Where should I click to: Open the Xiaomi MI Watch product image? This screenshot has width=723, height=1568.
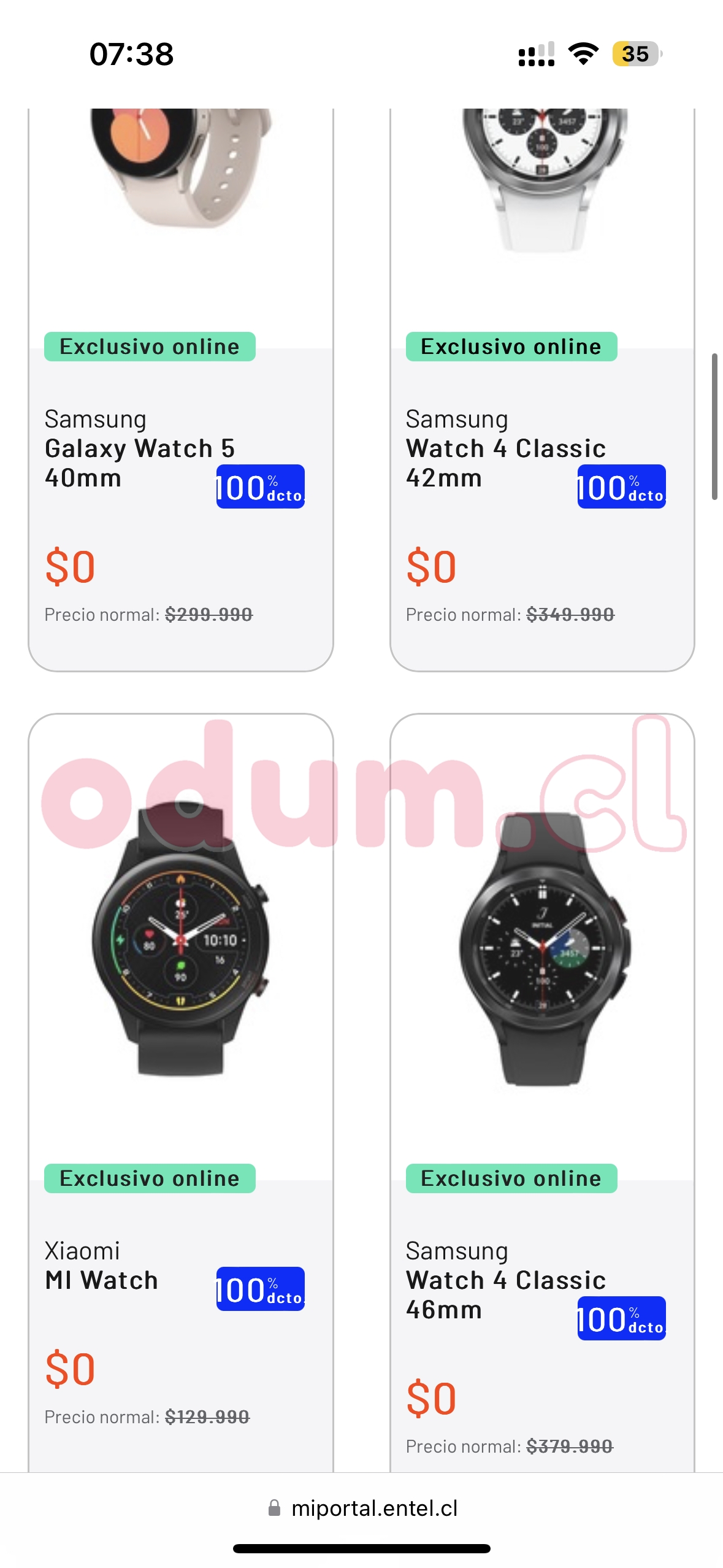point(180,939)
